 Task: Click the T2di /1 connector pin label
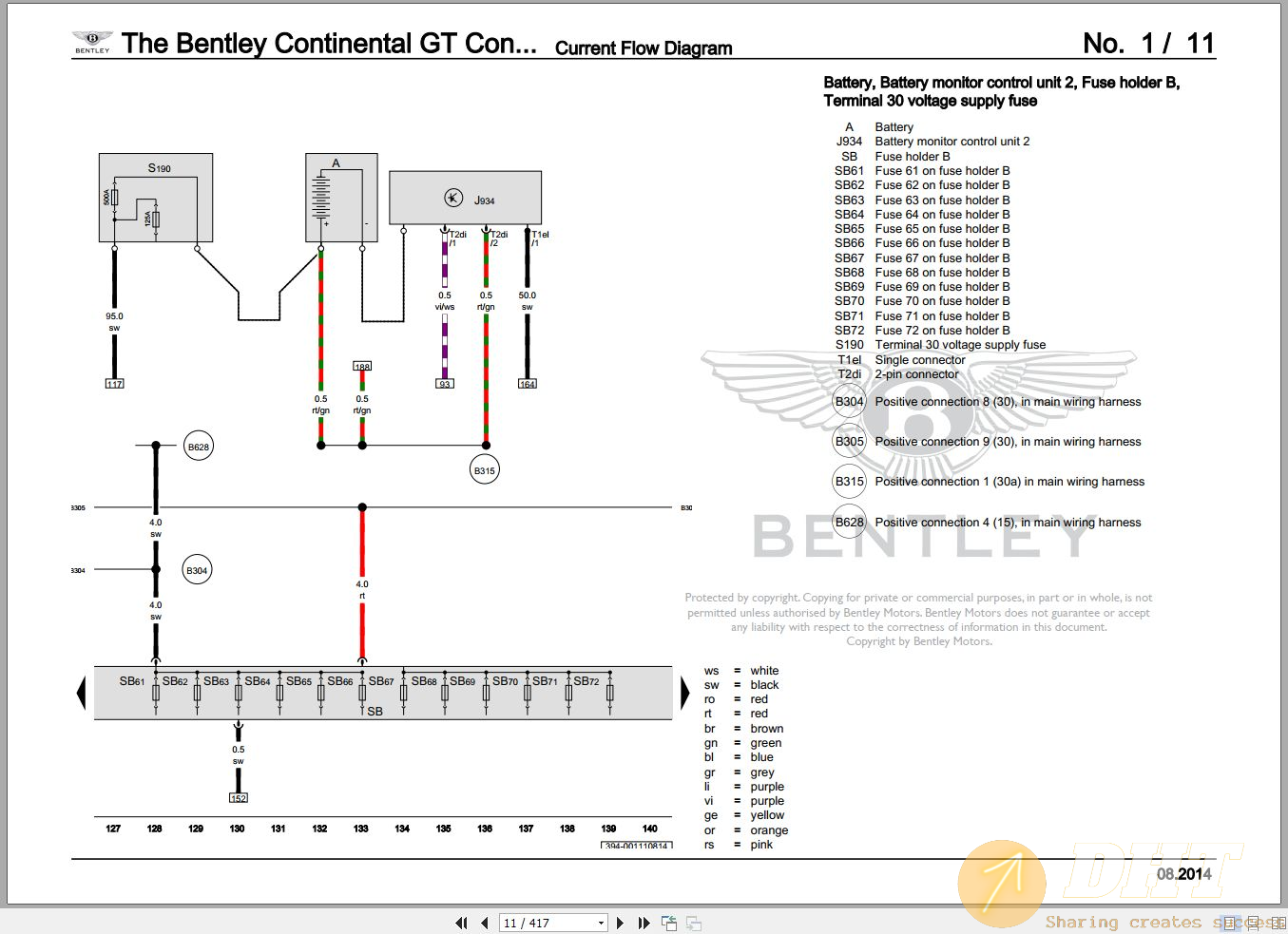click(x=457, y=238)
